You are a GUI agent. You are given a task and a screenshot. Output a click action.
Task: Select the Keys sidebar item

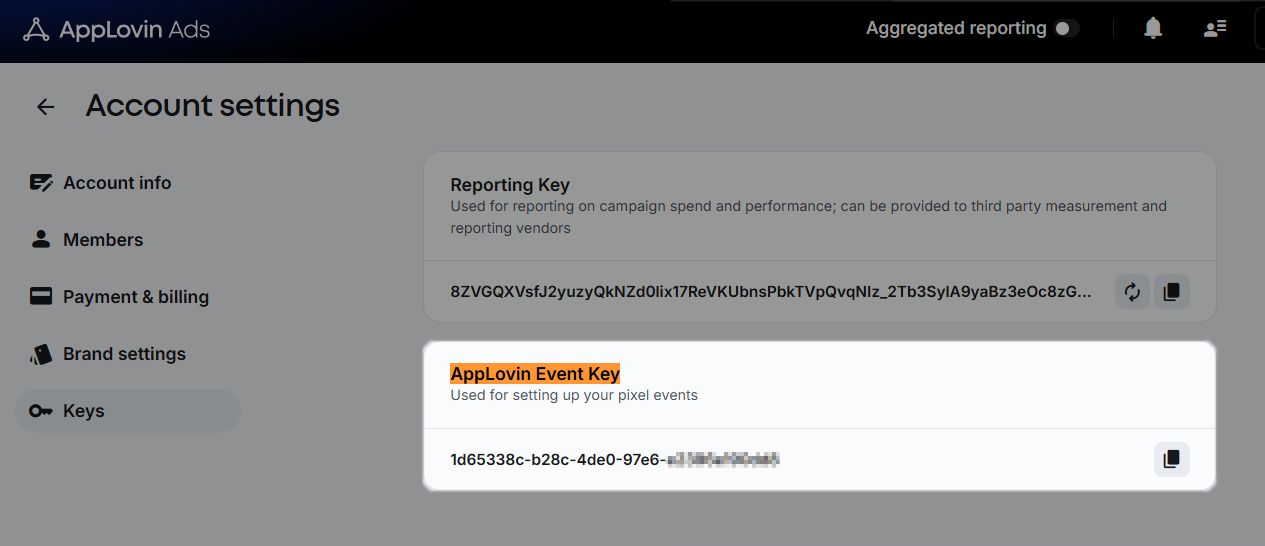(x=128, y=411)
